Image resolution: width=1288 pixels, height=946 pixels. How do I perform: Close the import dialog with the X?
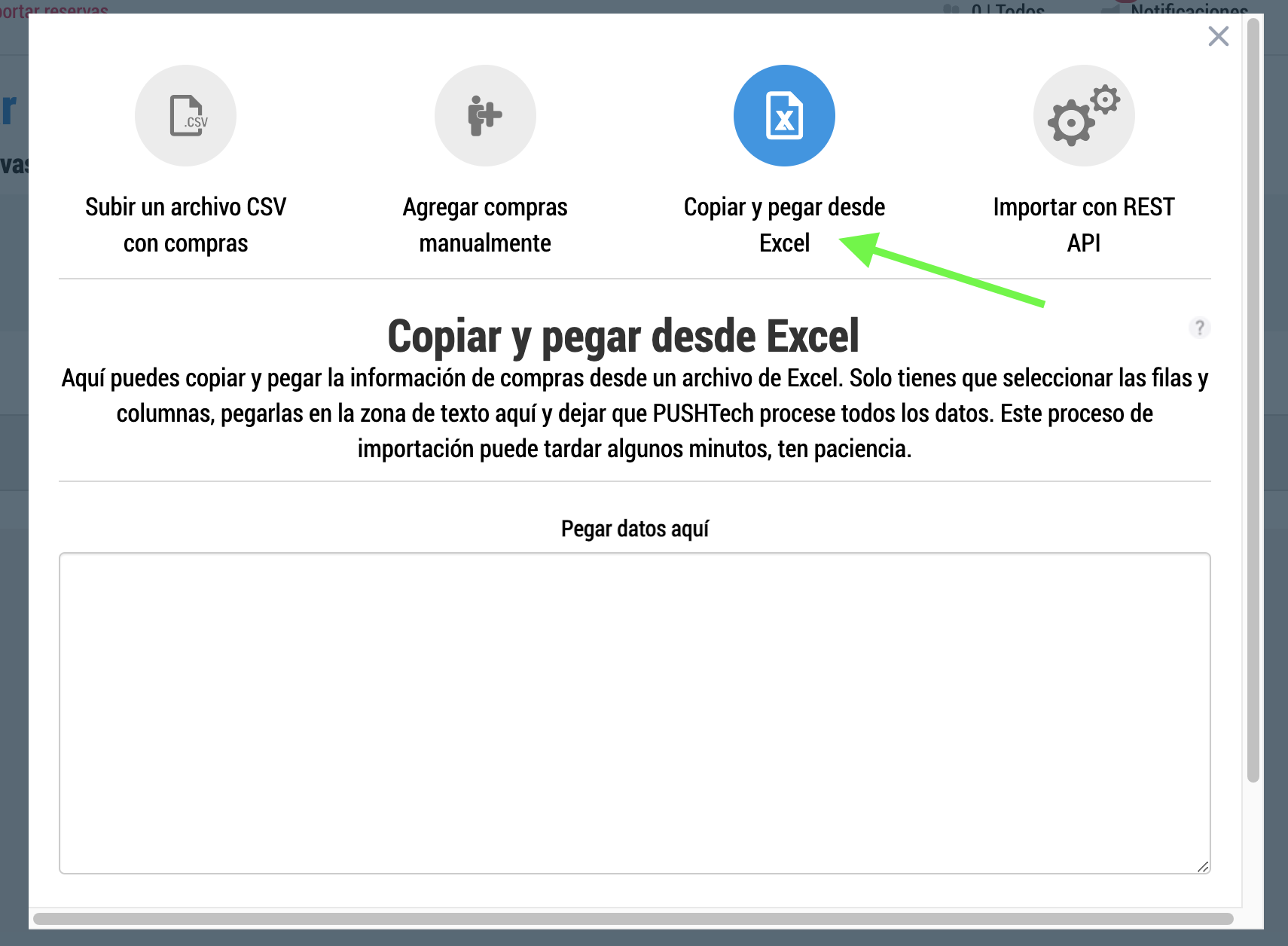(1218, 36)
